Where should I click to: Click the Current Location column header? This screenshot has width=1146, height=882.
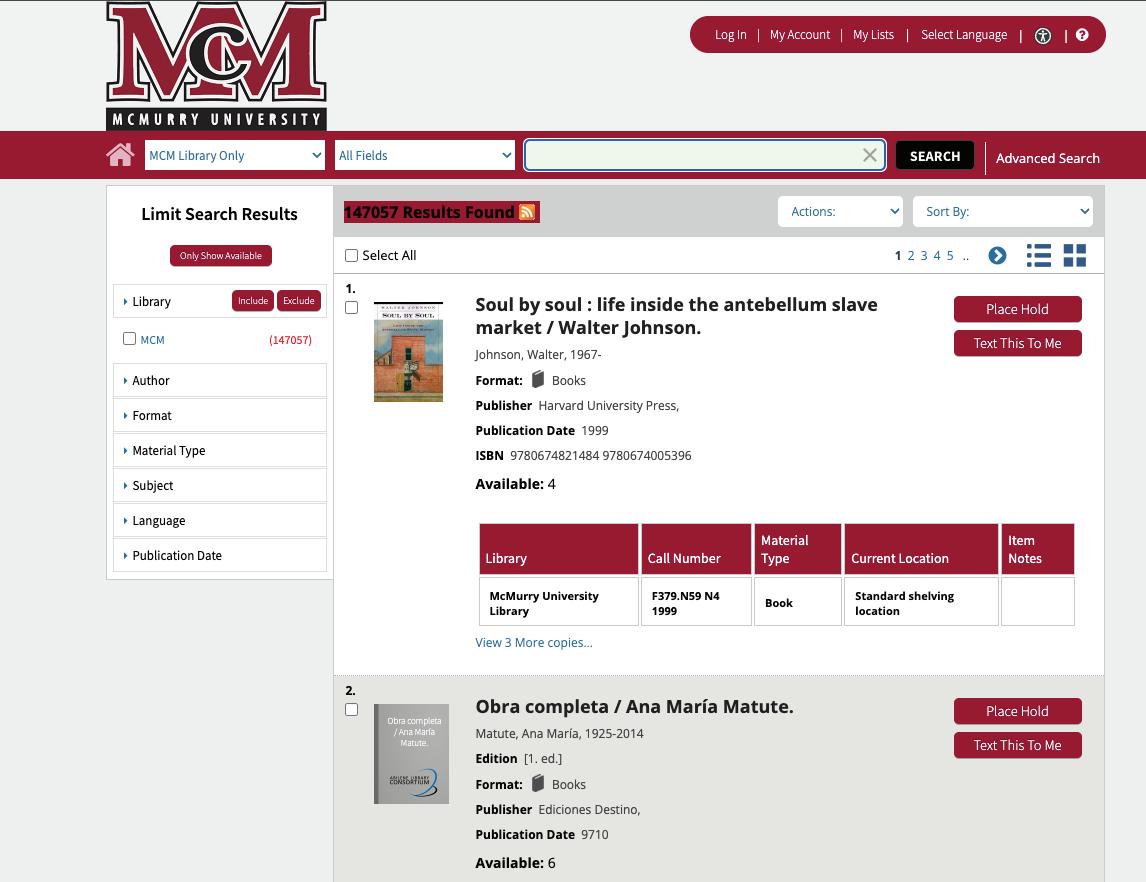(921, 549)
